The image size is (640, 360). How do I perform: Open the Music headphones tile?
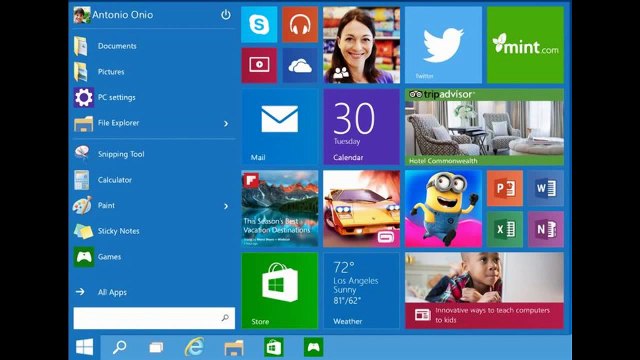300,24
